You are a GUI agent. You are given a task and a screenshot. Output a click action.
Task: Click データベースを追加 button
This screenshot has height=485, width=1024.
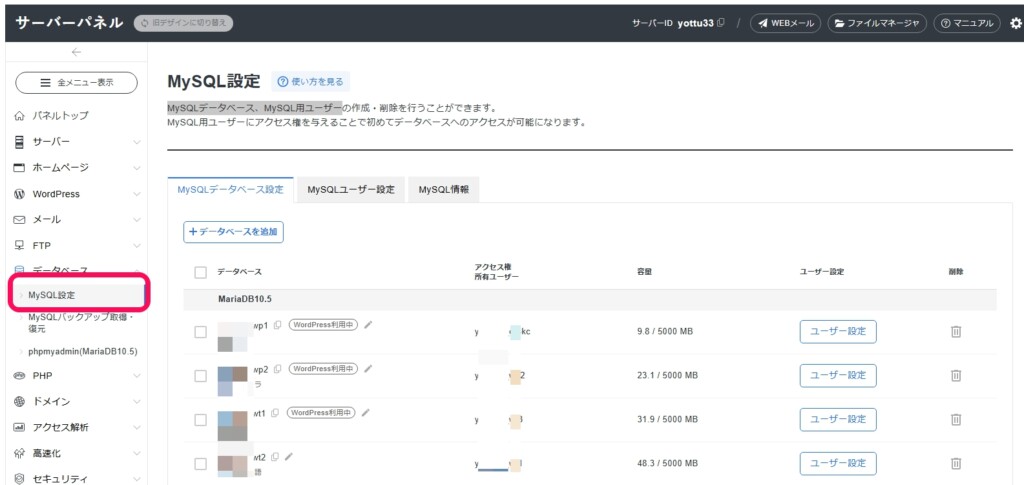(x=233, y=232)
